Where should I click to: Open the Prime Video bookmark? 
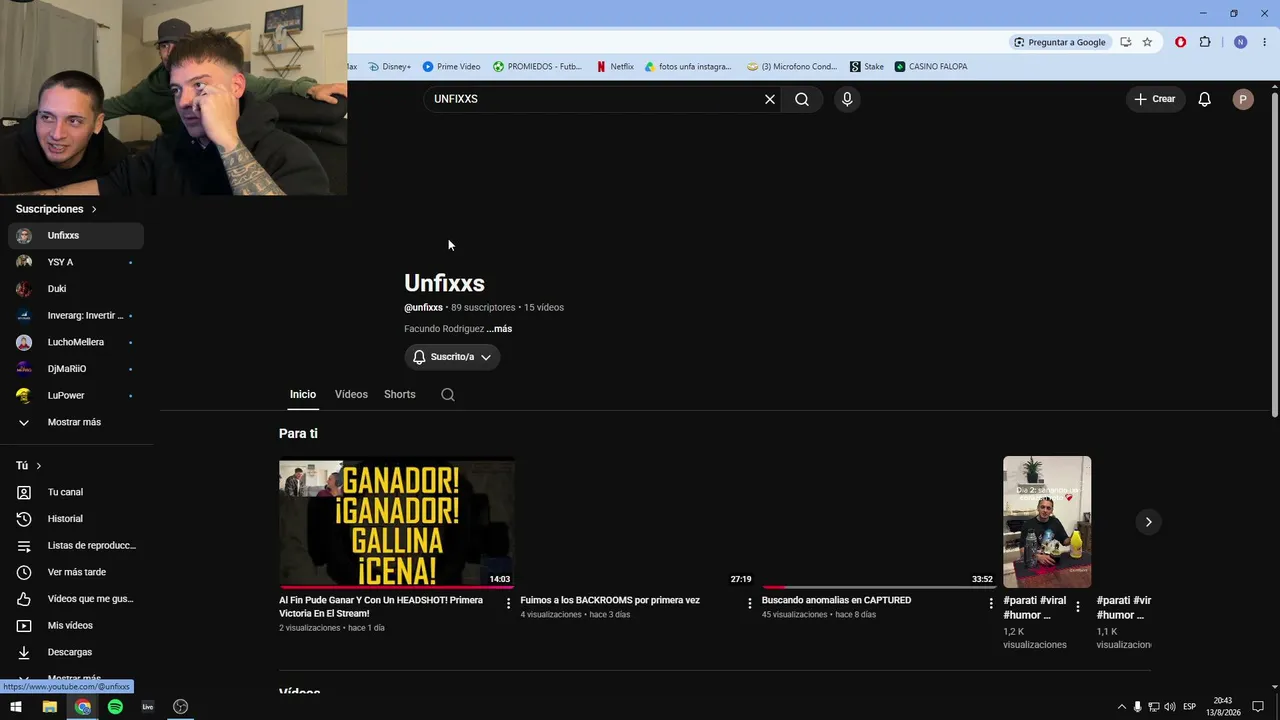pos(452,67)
